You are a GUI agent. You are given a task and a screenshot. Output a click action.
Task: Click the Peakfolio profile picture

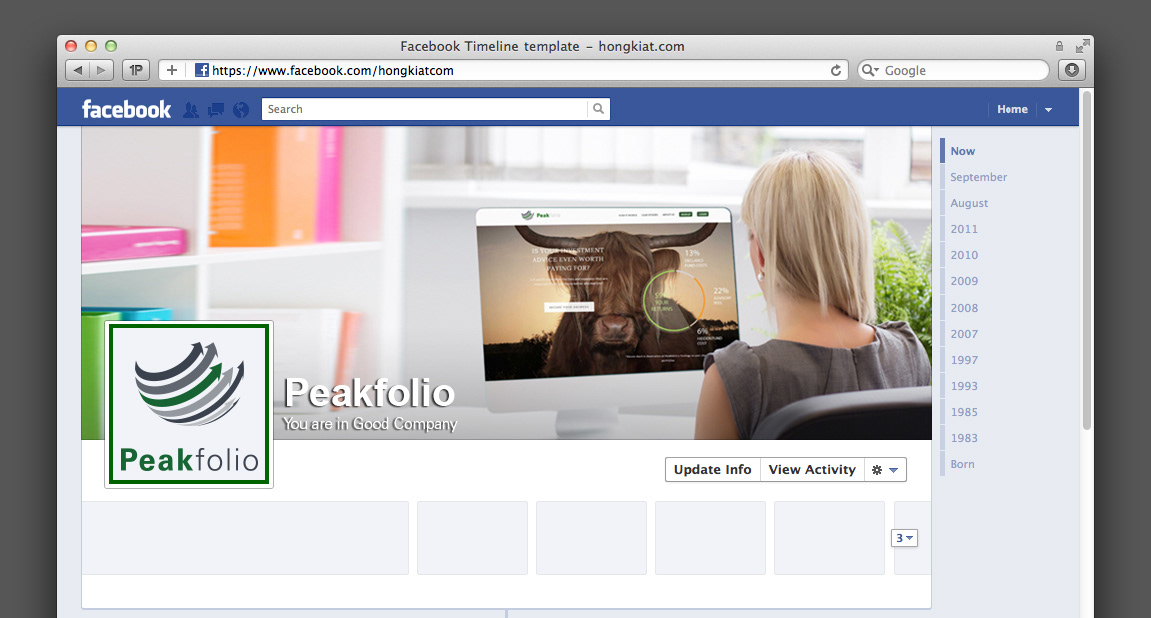(x=189, y=404)
